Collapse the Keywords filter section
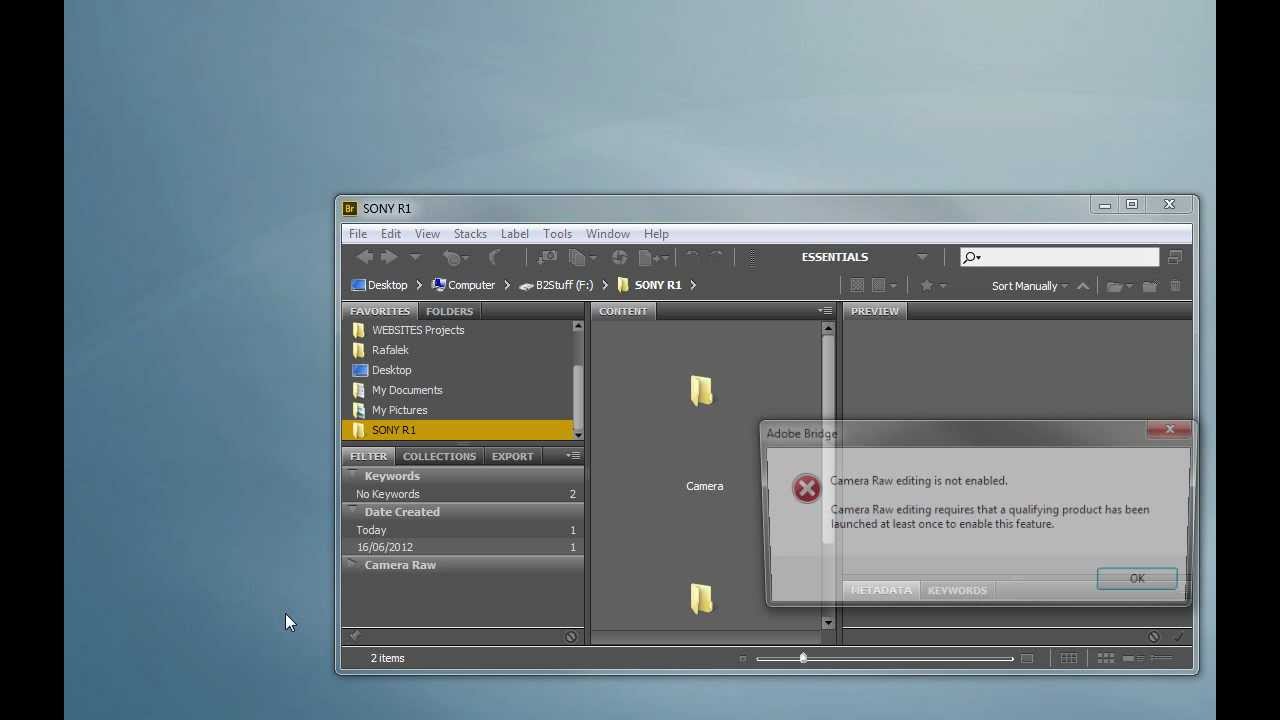The image size is (1280, 720). pos(352,476)
